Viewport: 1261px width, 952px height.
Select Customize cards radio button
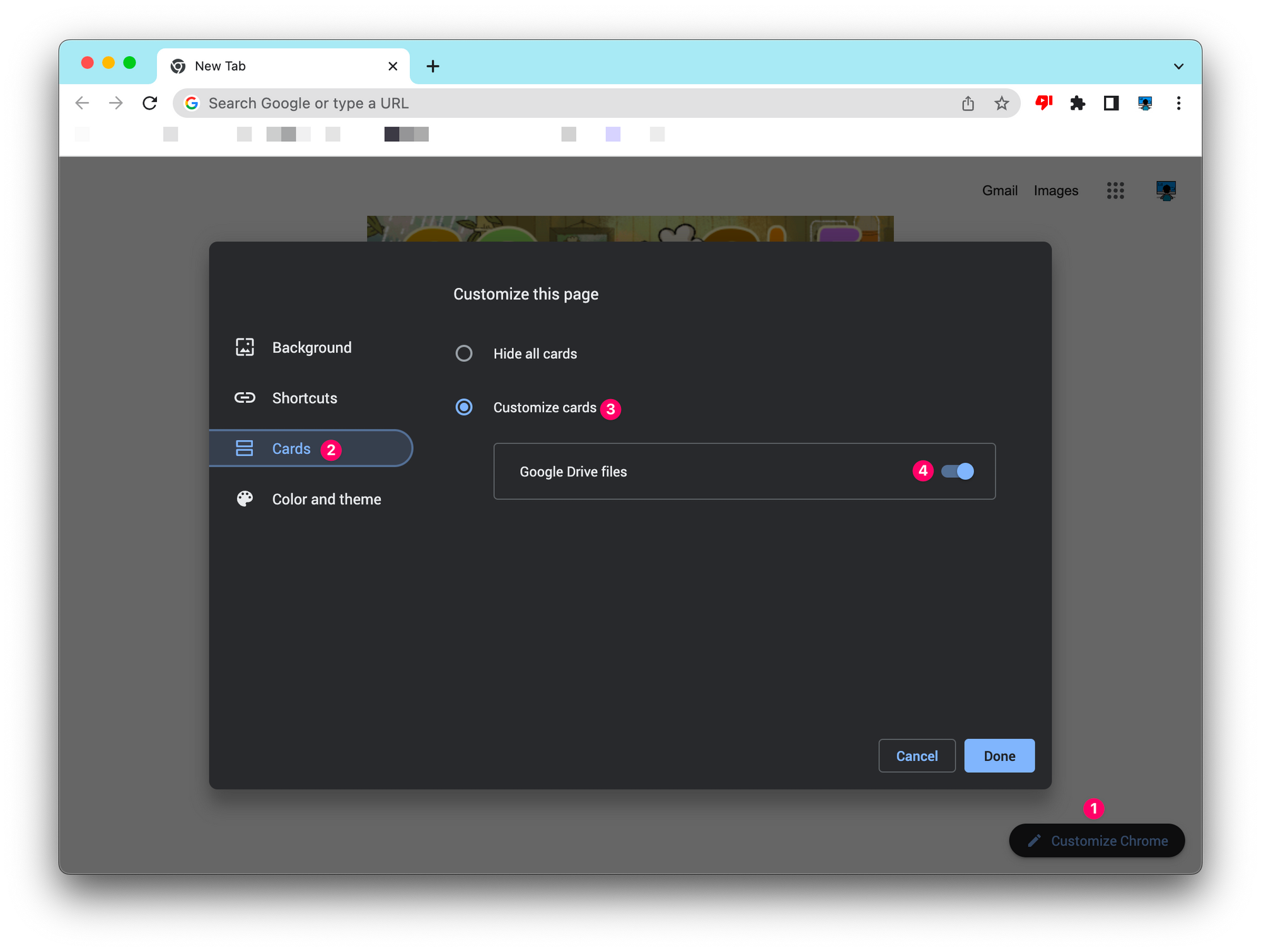464,407
